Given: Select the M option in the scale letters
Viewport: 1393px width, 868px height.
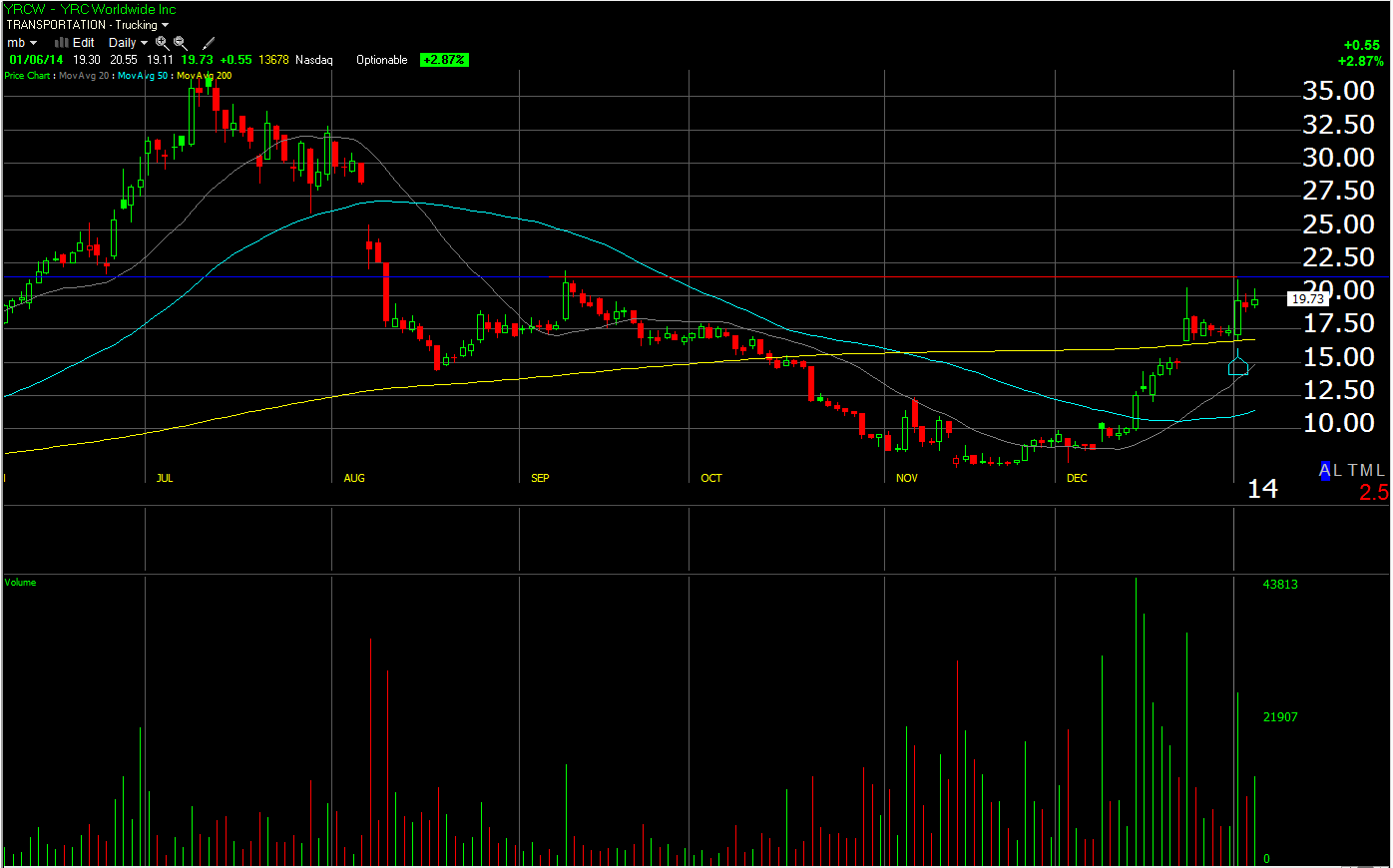Looking at the screenshot, I should click(x=1367, y=470).
